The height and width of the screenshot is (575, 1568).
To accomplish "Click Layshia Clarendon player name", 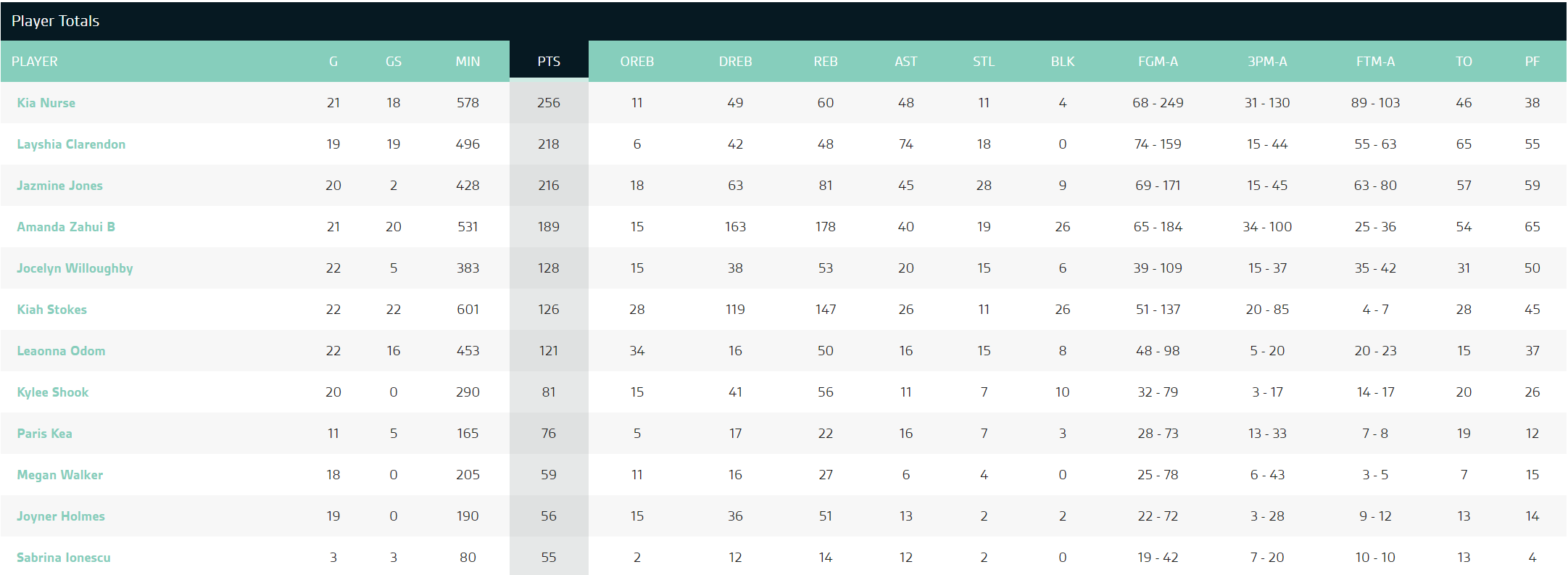I will point(71,144).
